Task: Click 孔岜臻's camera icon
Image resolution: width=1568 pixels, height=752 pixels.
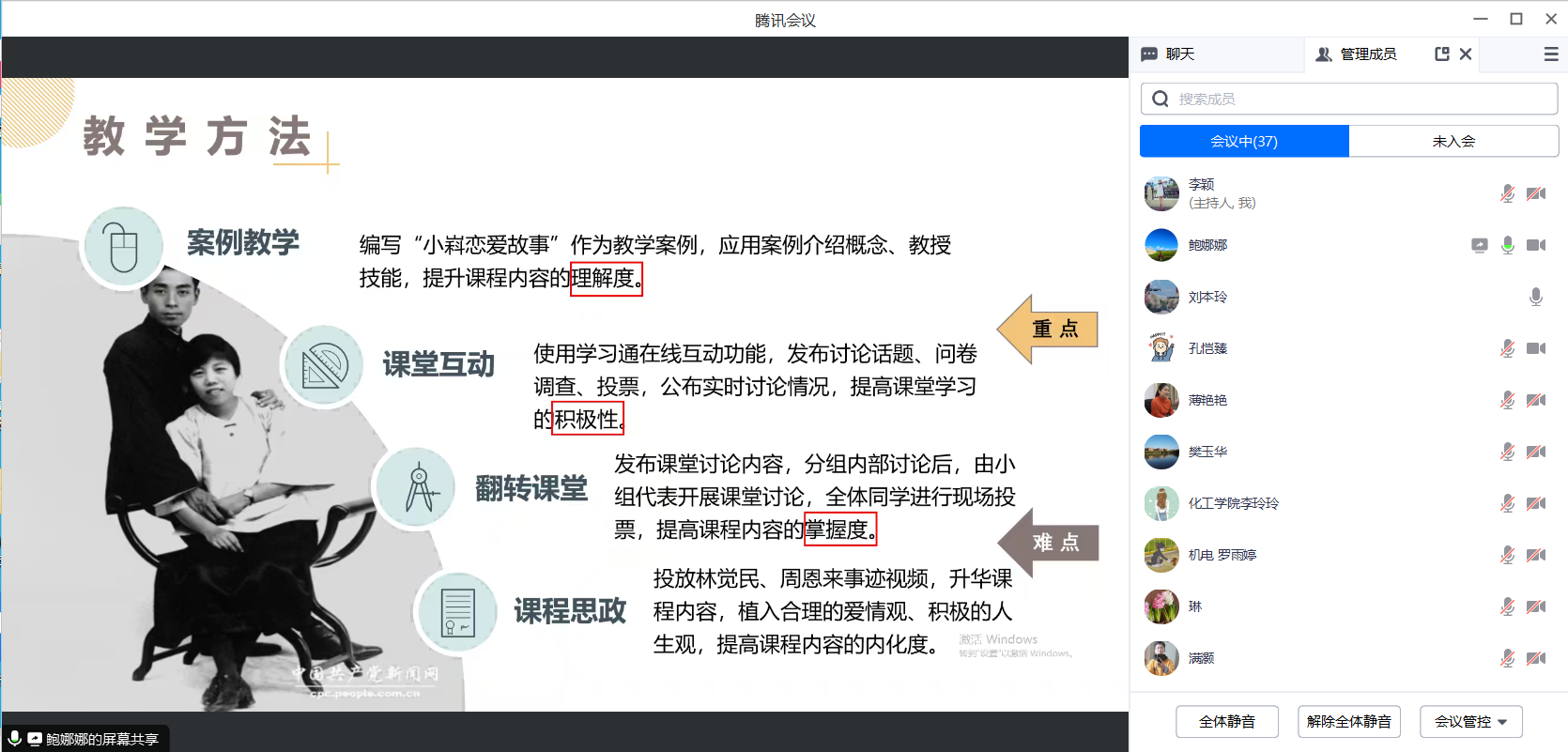Action: click(x=1535, y=348)
